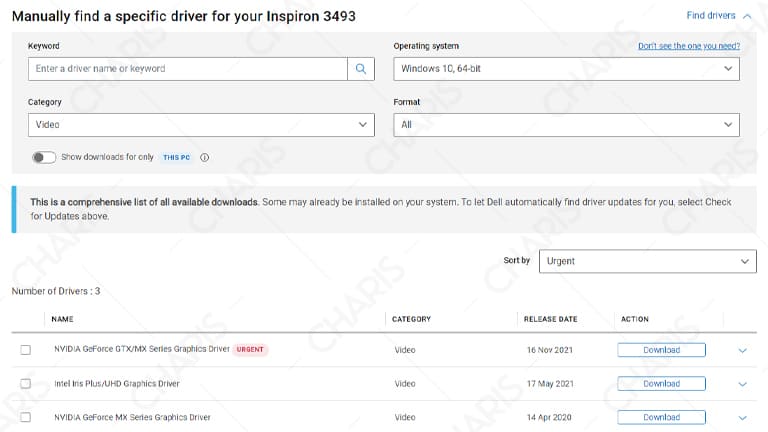Expand details for NVIDIA GeForce MX Series row
Viewport: 768px width, 432px height.
pos(743,418)
